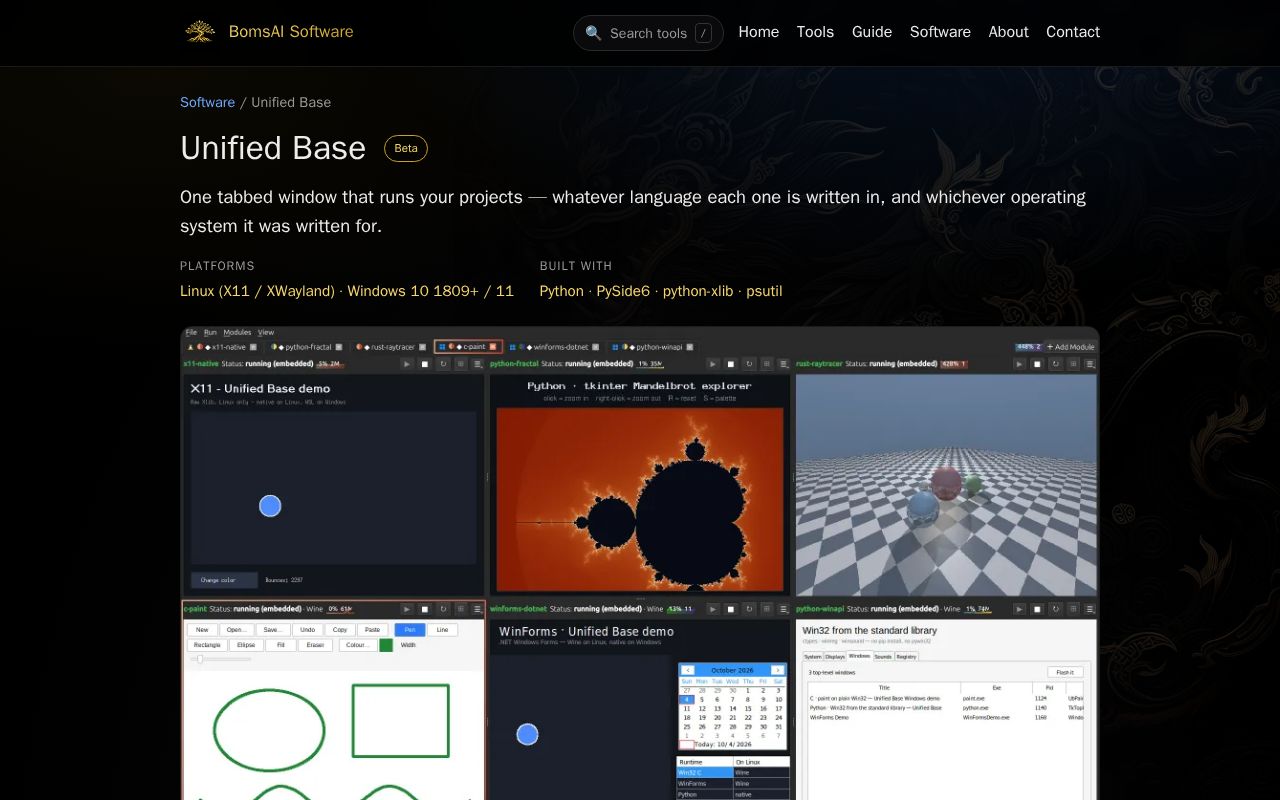Click the play icon in rust-raytracer panel

(1019, 364)
